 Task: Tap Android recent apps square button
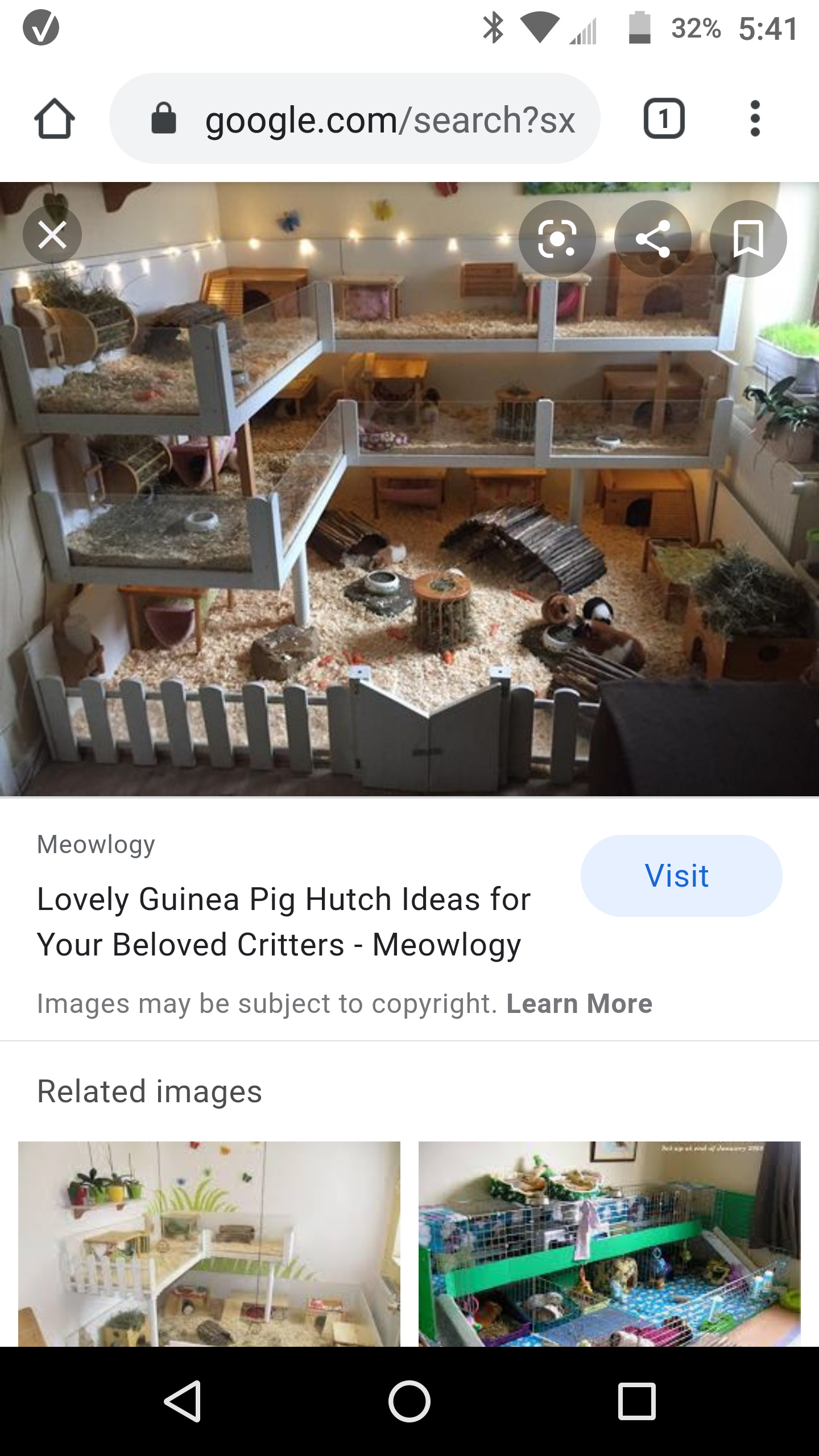pyautogui.click(x=637, y=1401)
